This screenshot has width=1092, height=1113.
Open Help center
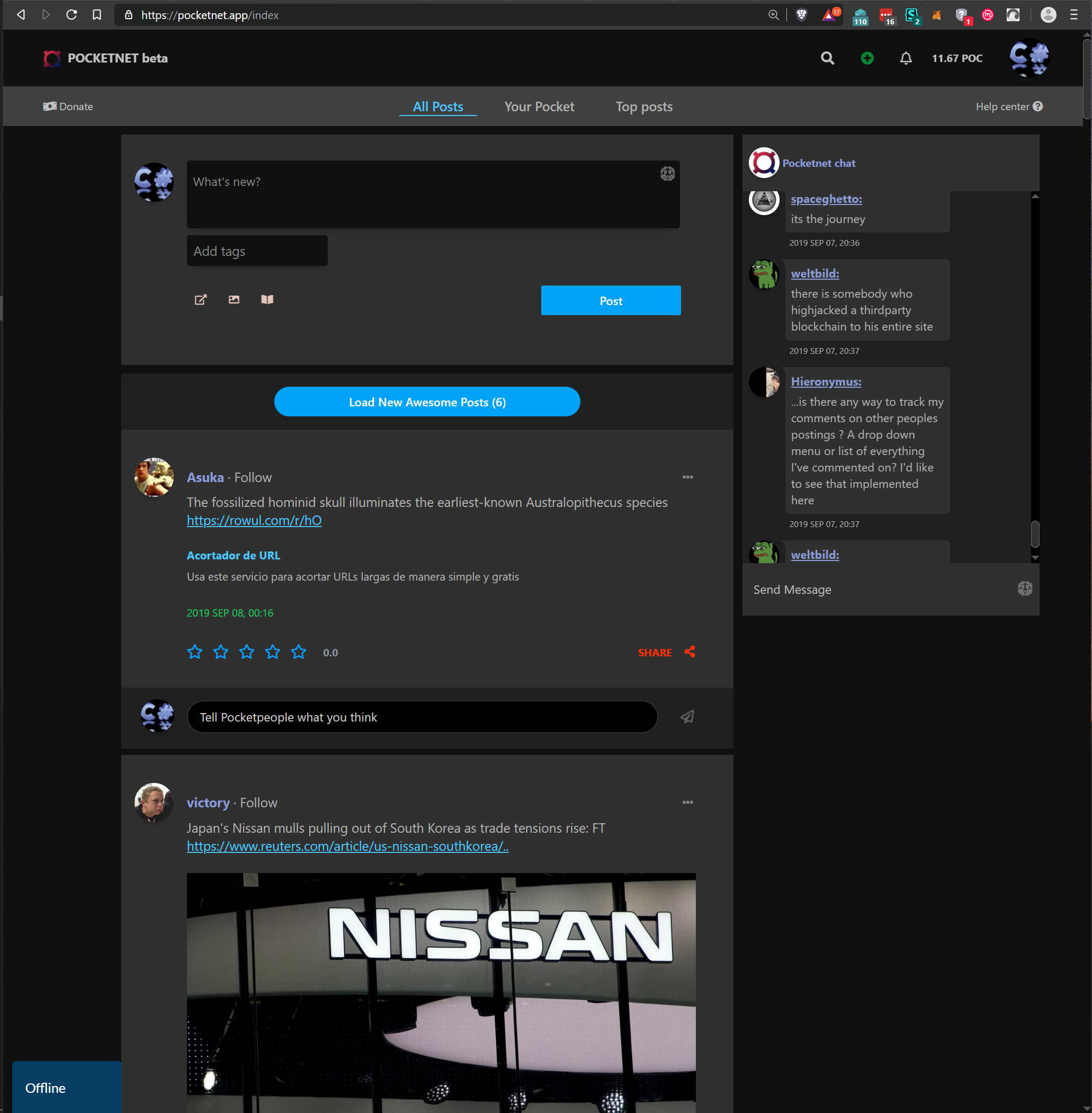[x=1008, y=106]
